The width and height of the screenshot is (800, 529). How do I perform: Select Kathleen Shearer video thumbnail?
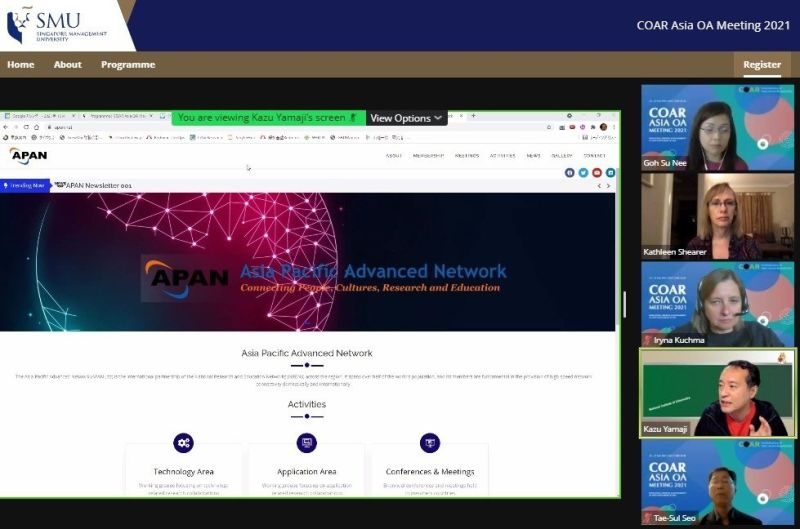(x=717, y=216)
